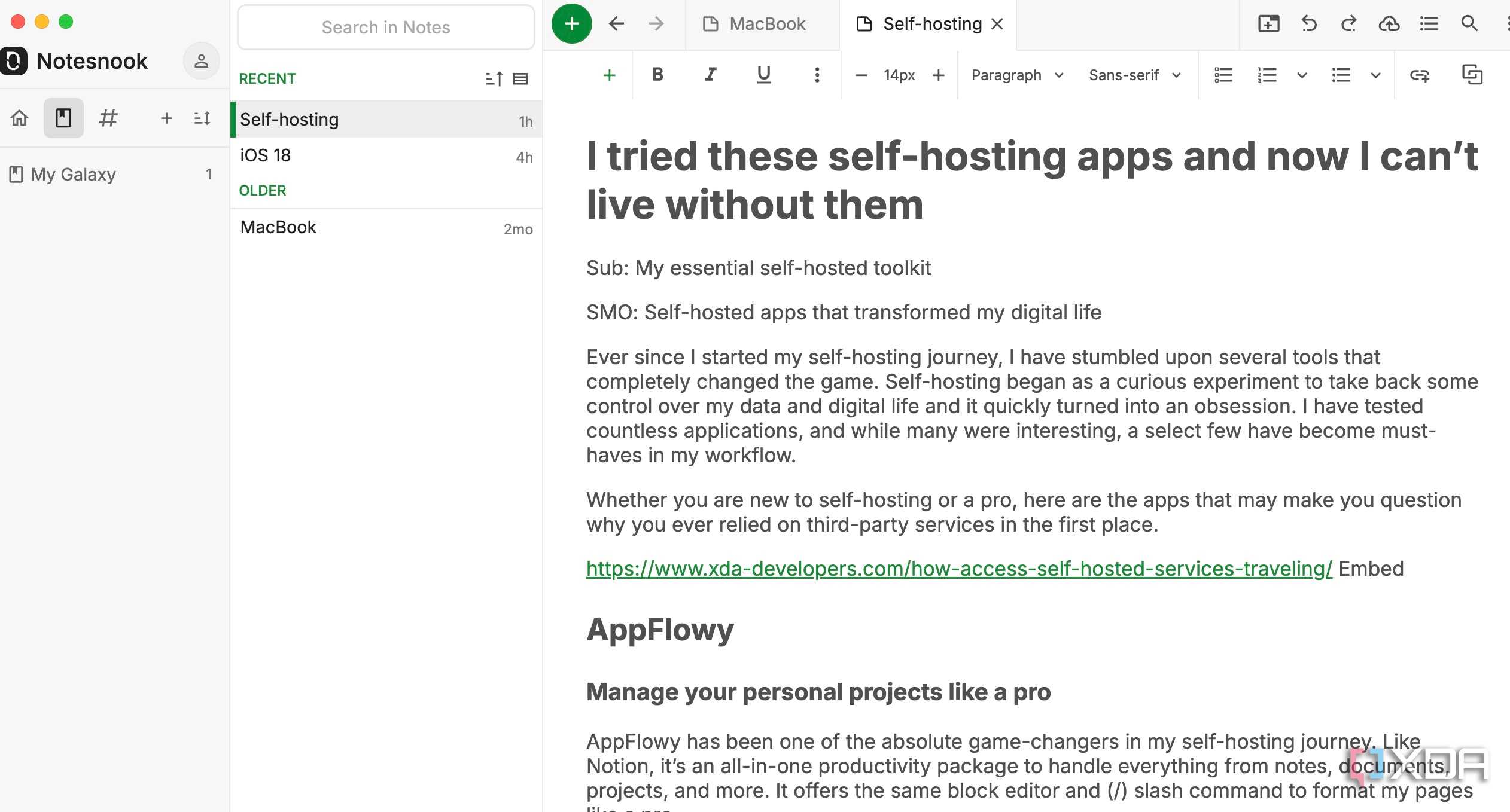Screen dimensions: 1510x812
Task: Toggle underline formatting
Action: coord(763,75)
